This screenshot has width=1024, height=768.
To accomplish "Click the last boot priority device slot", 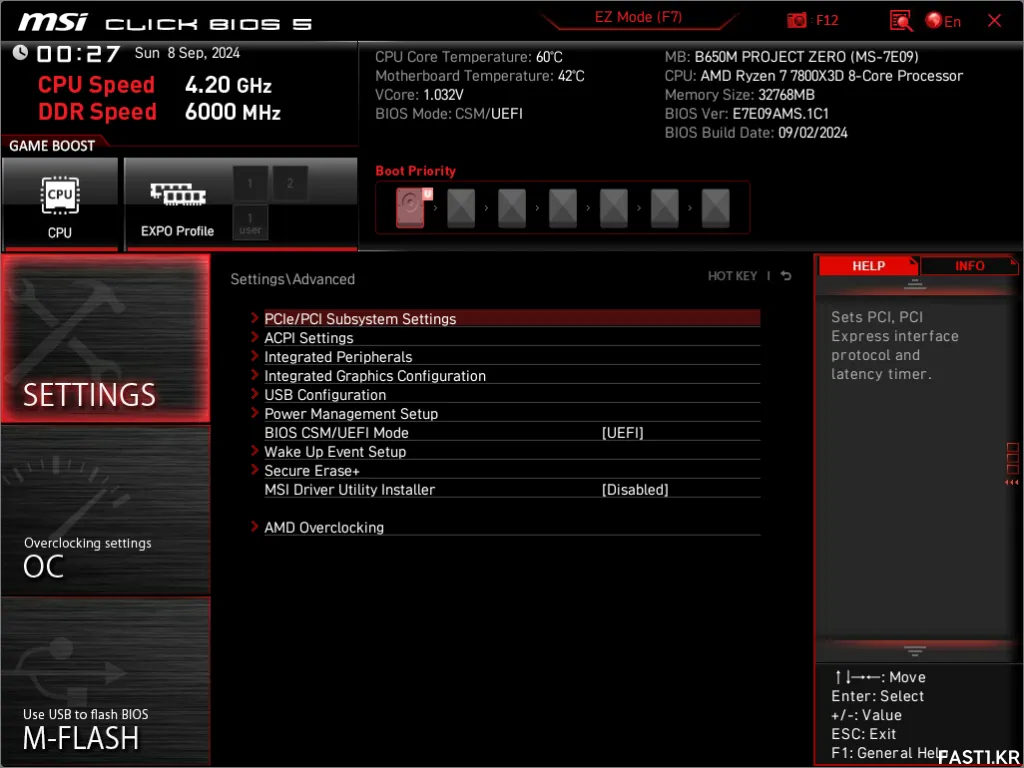I will click(x=716, y=208).
